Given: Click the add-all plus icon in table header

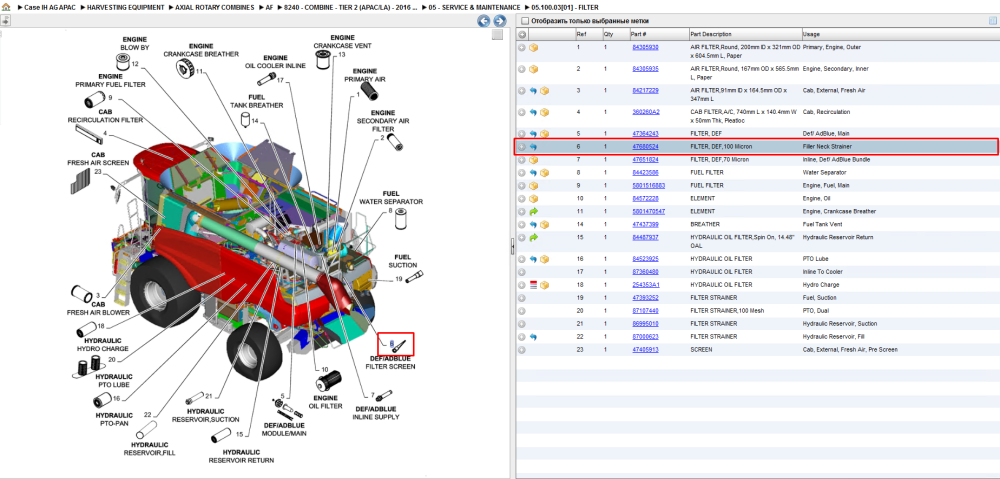Looking at the screenshot, I should pyautogui.click(x=522, y=34).
